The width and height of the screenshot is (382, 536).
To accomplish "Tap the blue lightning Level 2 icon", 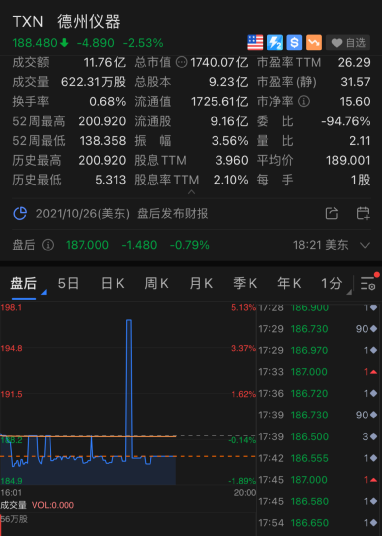I will [275, 43].
